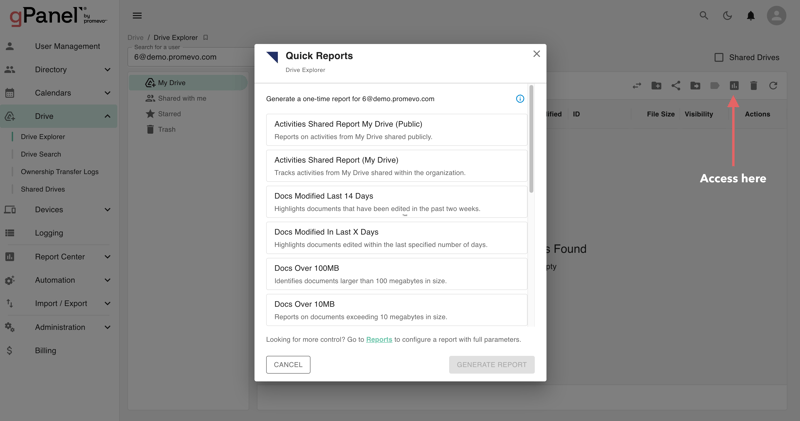The image size is (800, 421).
Task: Select Activities Shared Report (My Drive)
Action: click(x=396, y=166)
